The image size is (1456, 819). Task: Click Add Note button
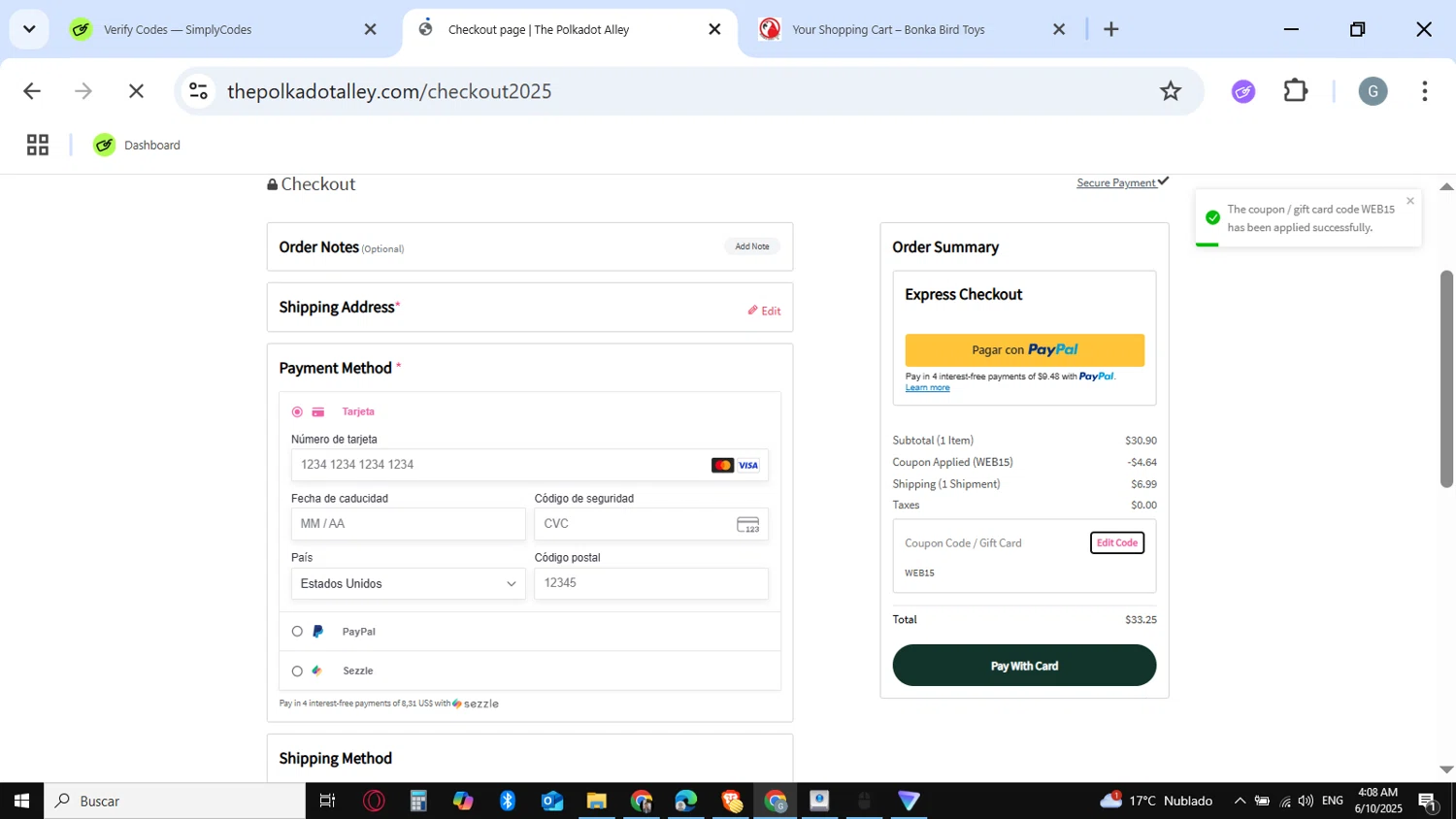[752, 246]
